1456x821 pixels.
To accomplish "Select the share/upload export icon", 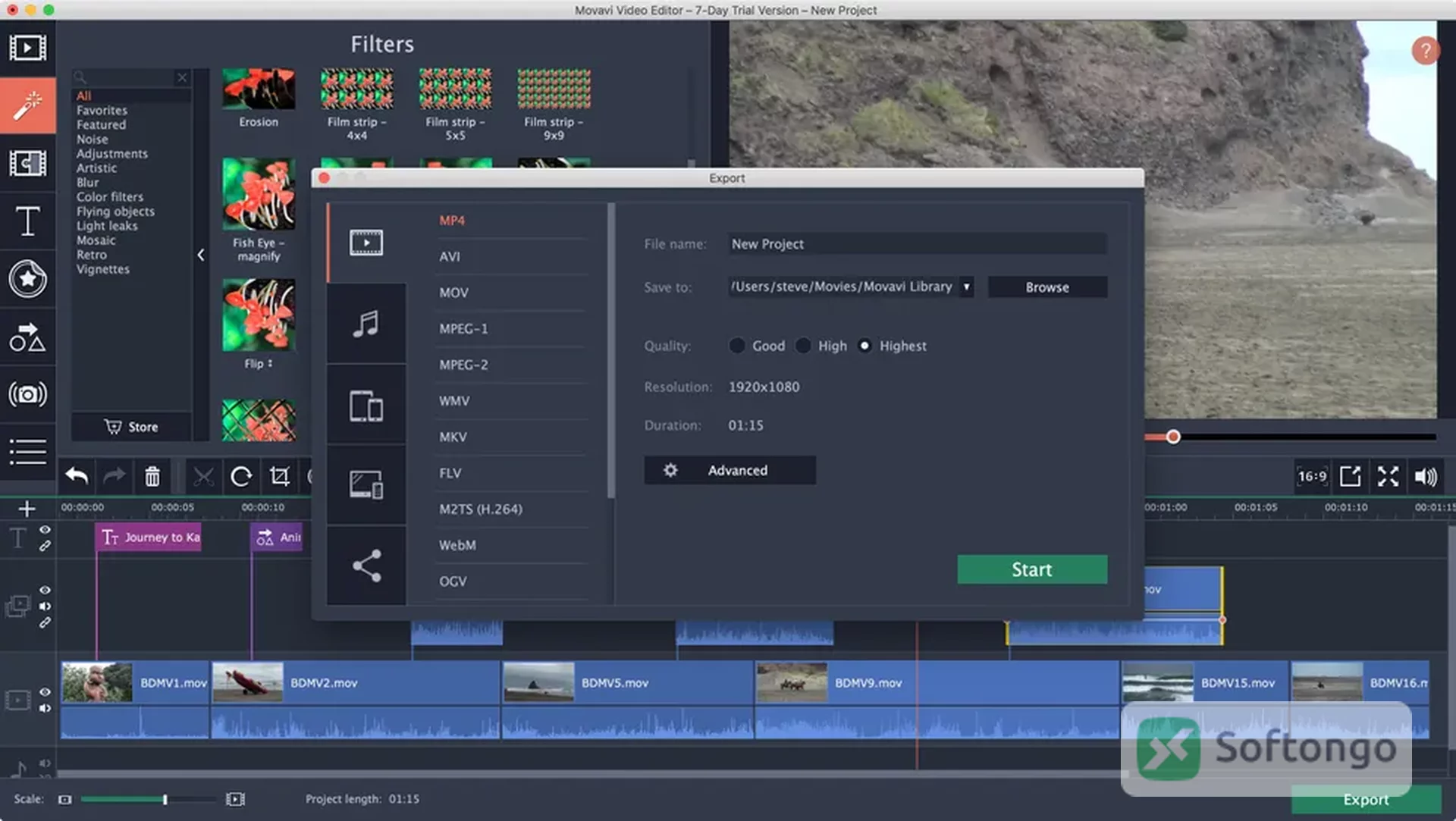I will pyautogui.click(x=366, y=565).
